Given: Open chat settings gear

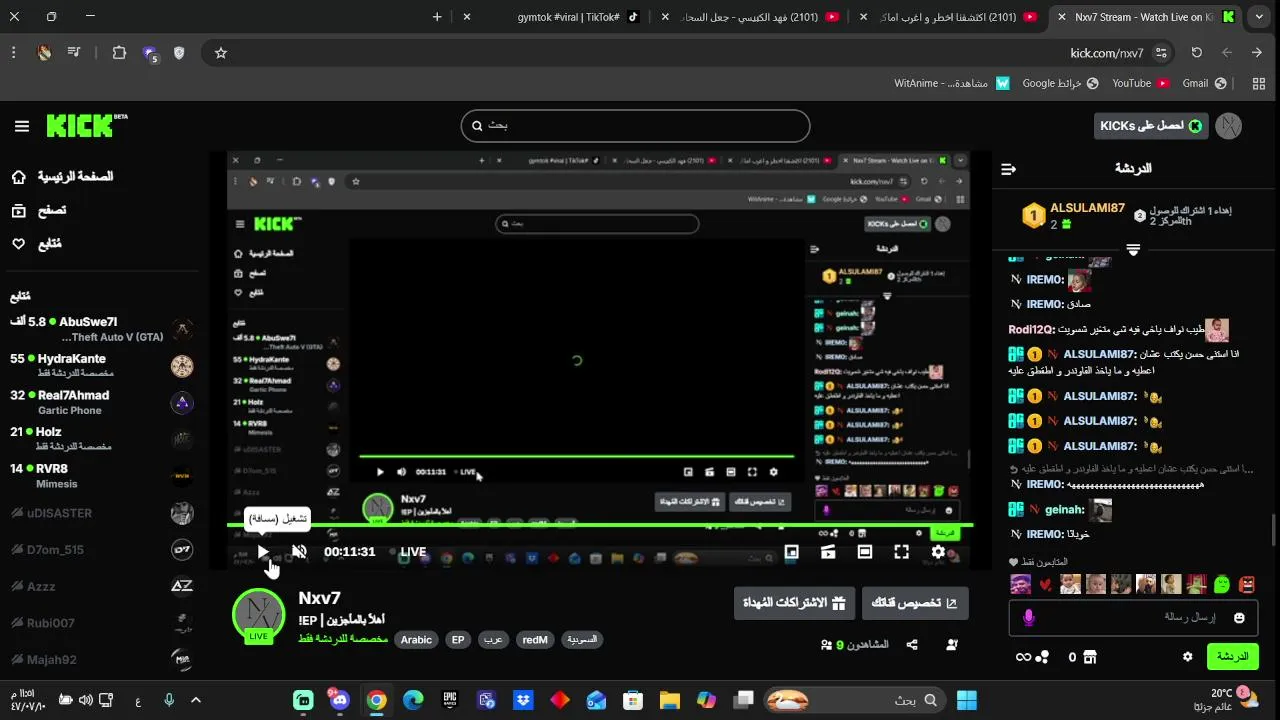Looking at the screenshot, I should pyautogui.click(x=1187, y=657).
